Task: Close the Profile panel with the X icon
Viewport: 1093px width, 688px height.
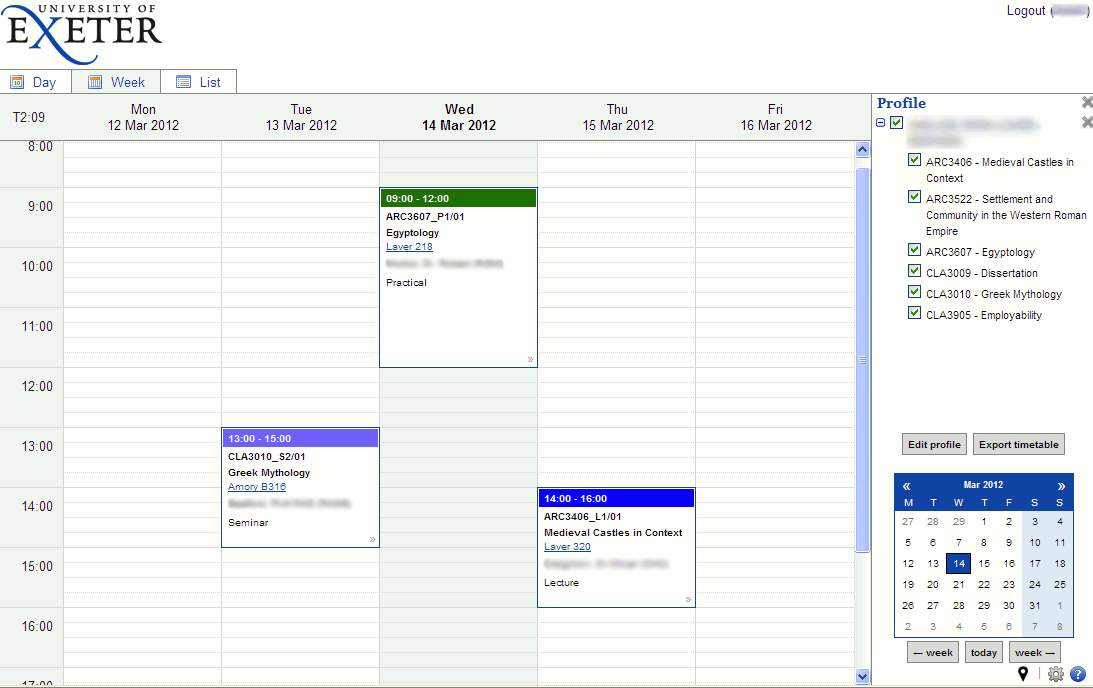Action: pos(1087,101)
